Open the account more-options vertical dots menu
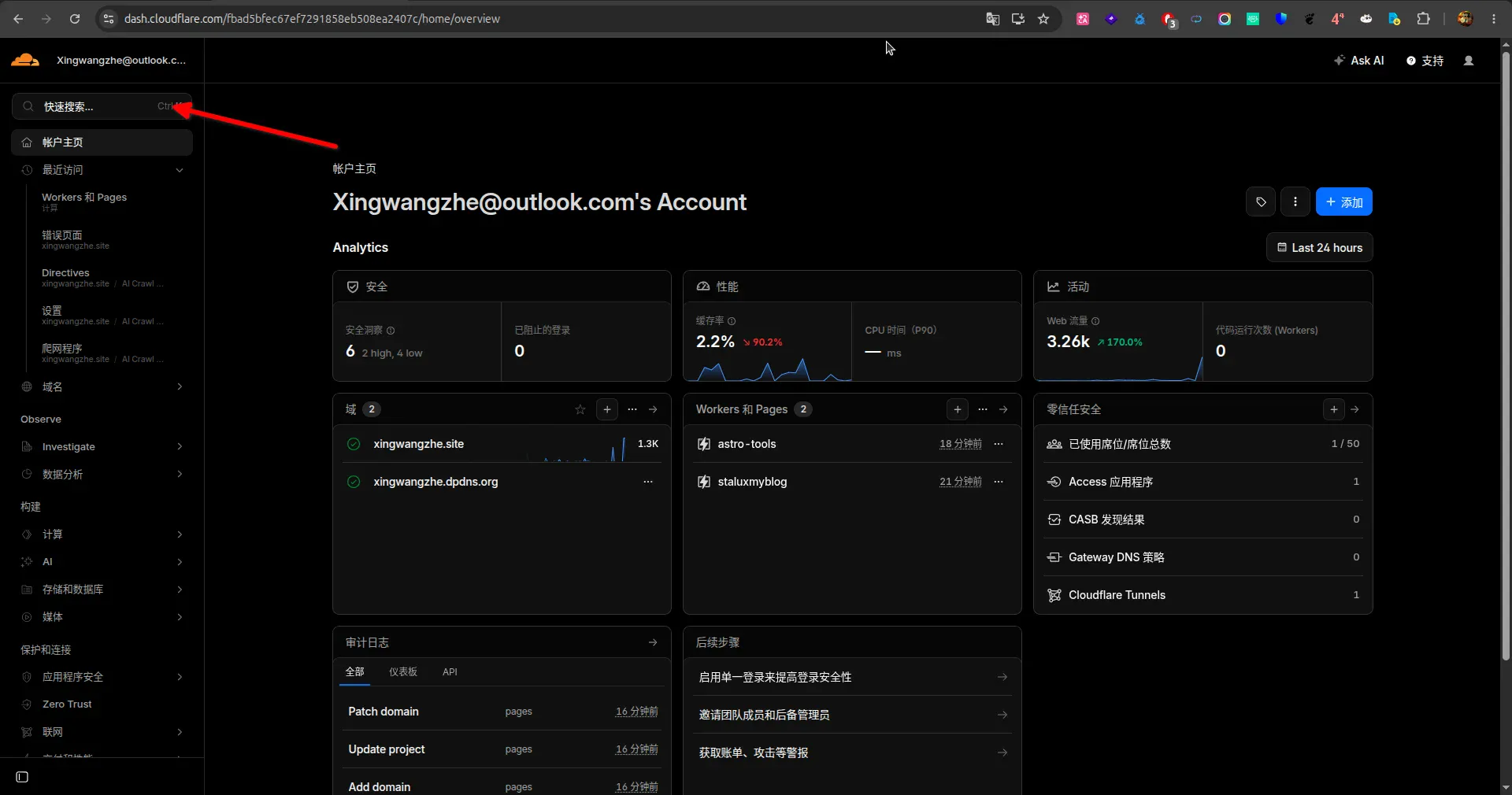 click(1295, 202)
